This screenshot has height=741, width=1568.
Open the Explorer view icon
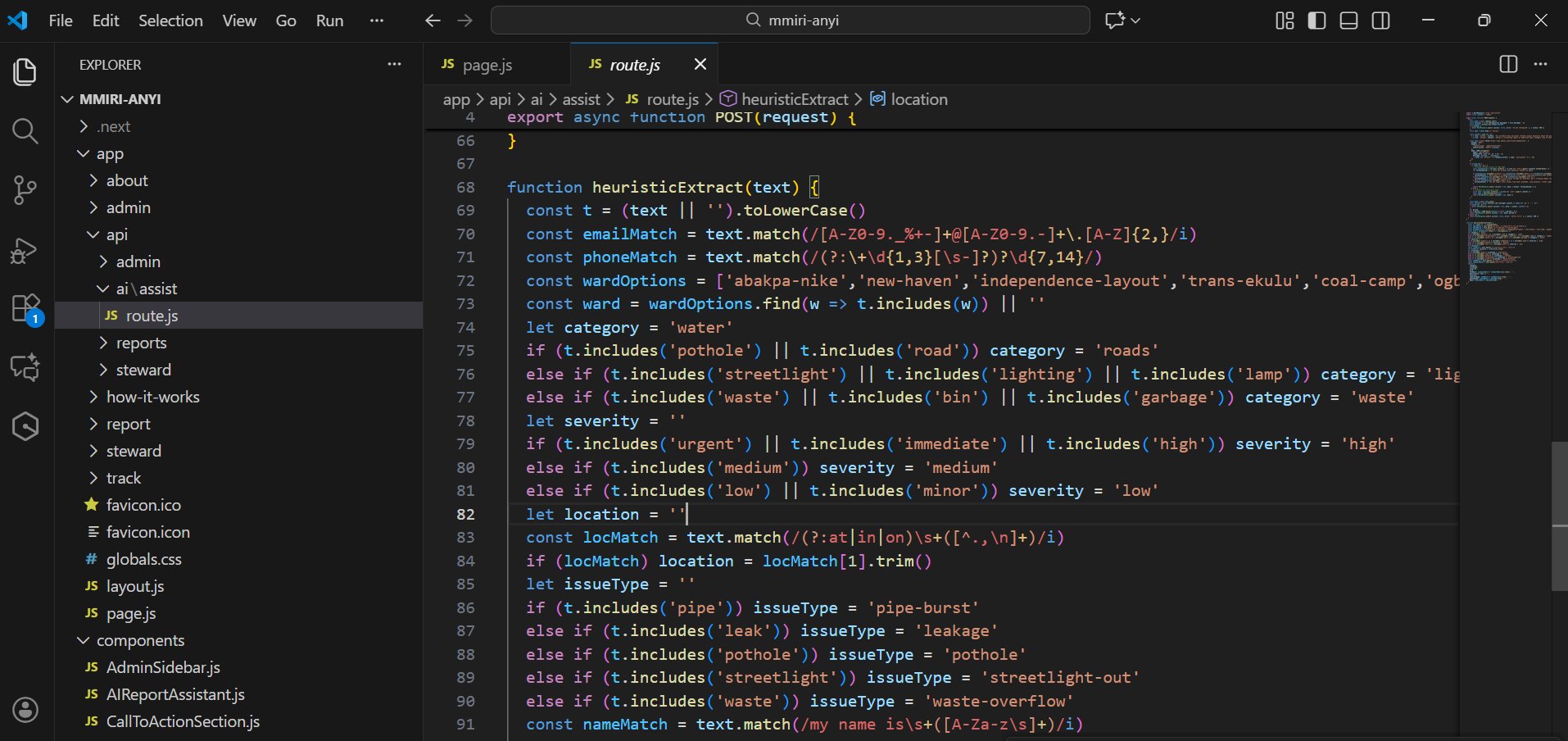[x=25, y=72]
